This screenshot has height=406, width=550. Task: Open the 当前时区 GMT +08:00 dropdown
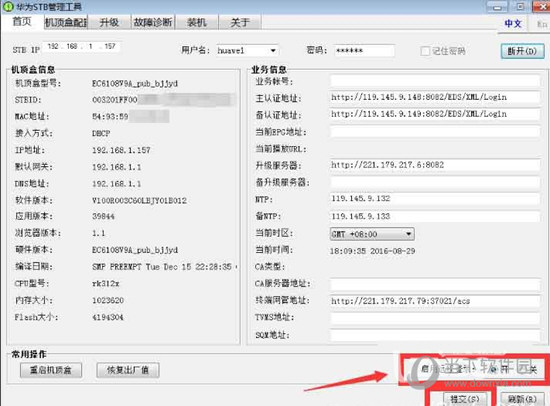click(372, 234)
